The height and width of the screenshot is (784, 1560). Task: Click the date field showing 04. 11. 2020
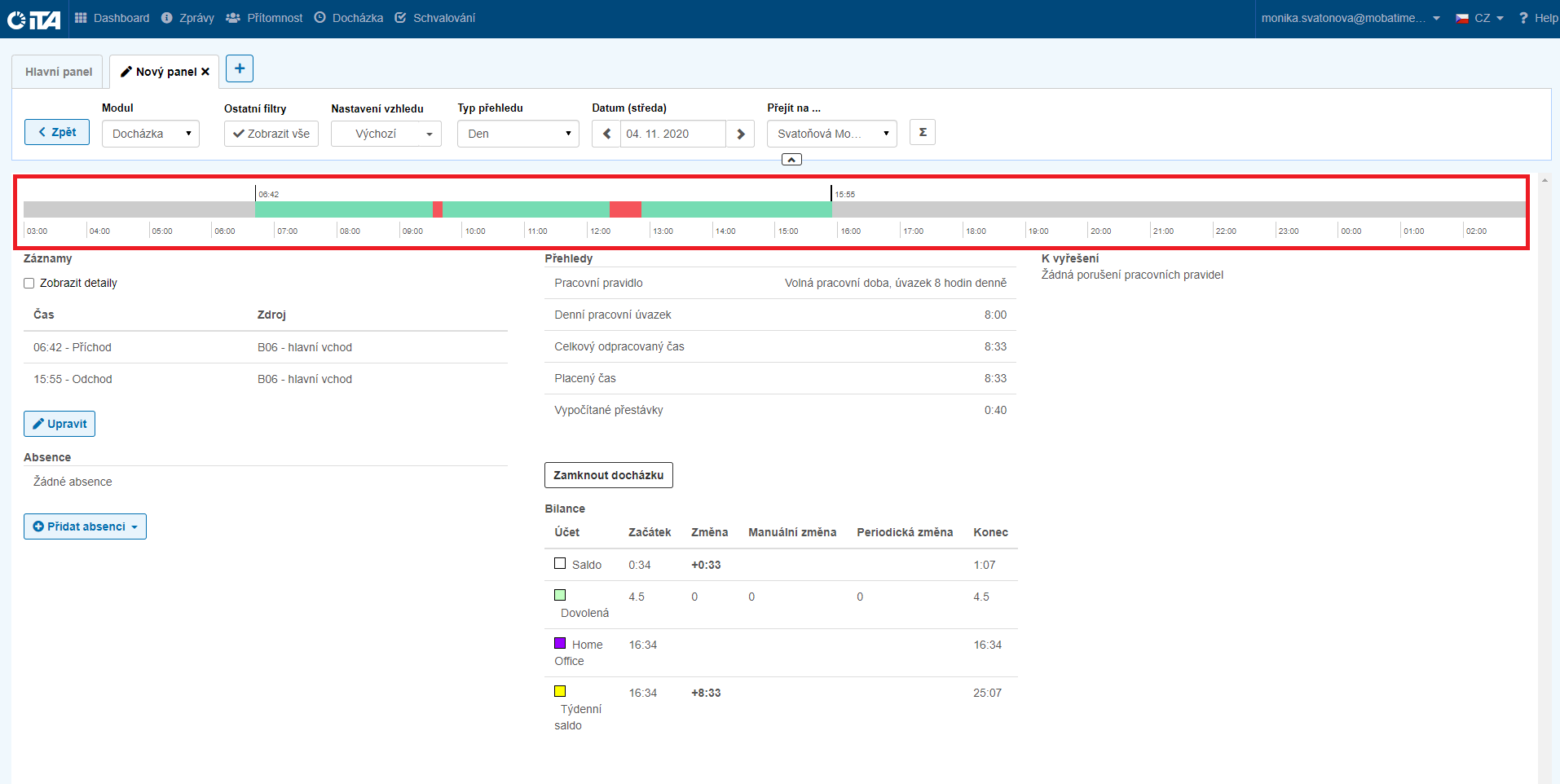pos(672,134)
